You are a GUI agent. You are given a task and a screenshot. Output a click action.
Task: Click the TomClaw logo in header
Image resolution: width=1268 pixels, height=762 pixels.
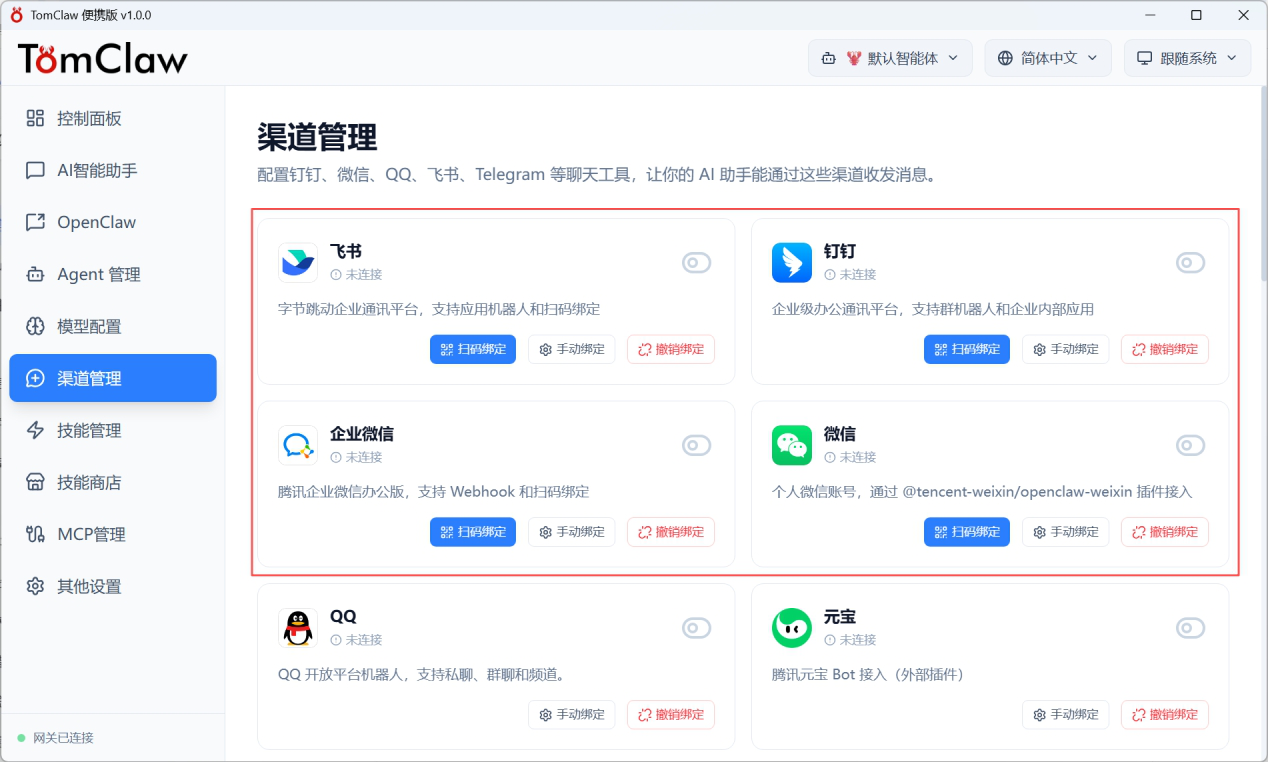[102, 59]
